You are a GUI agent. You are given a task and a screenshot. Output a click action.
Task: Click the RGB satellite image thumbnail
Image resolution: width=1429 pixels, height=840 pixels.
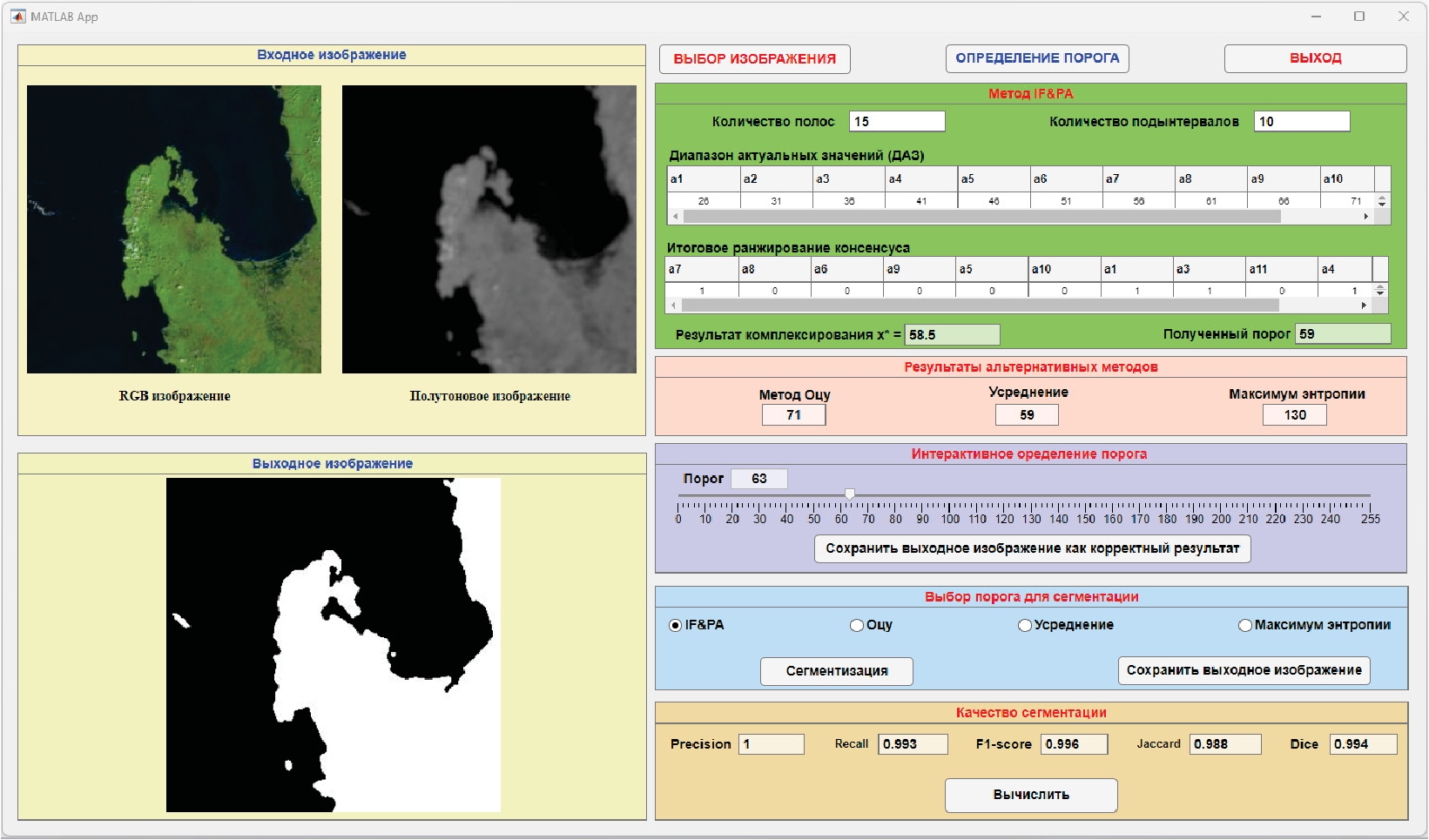(x=174, y=229)
